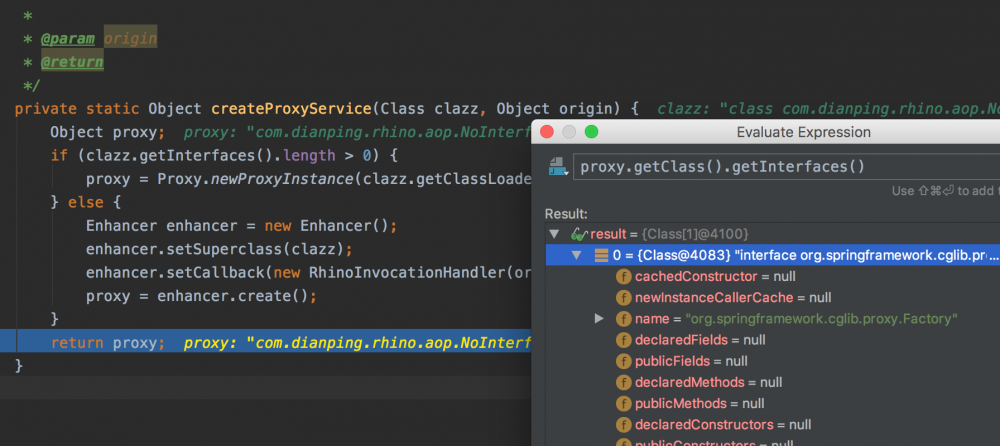Click the Evaluate Expression title bar text
Screen dimensions: 1000x446
804,133
